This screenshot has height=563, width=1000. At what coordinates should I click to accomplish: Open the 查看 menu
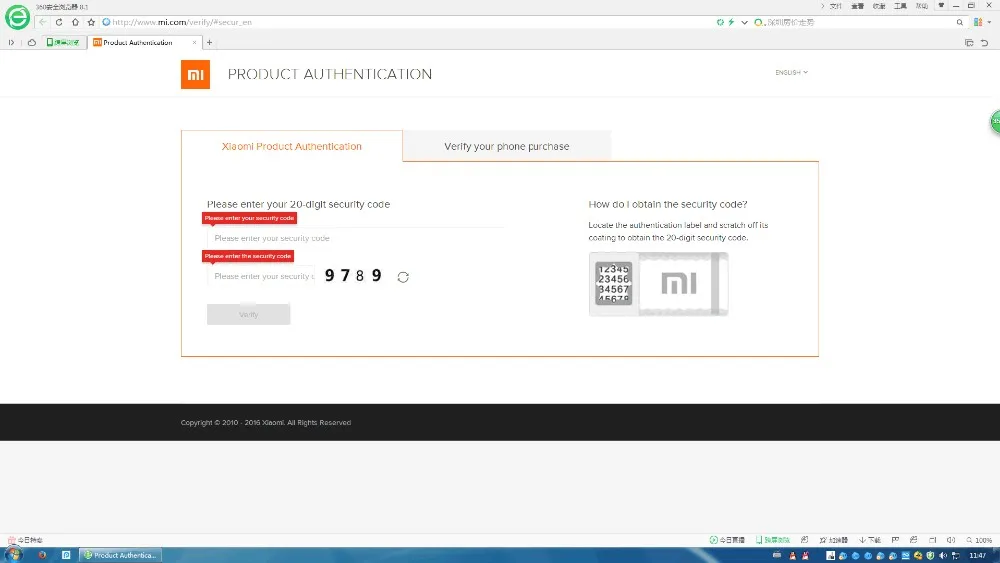coord(857,6)
